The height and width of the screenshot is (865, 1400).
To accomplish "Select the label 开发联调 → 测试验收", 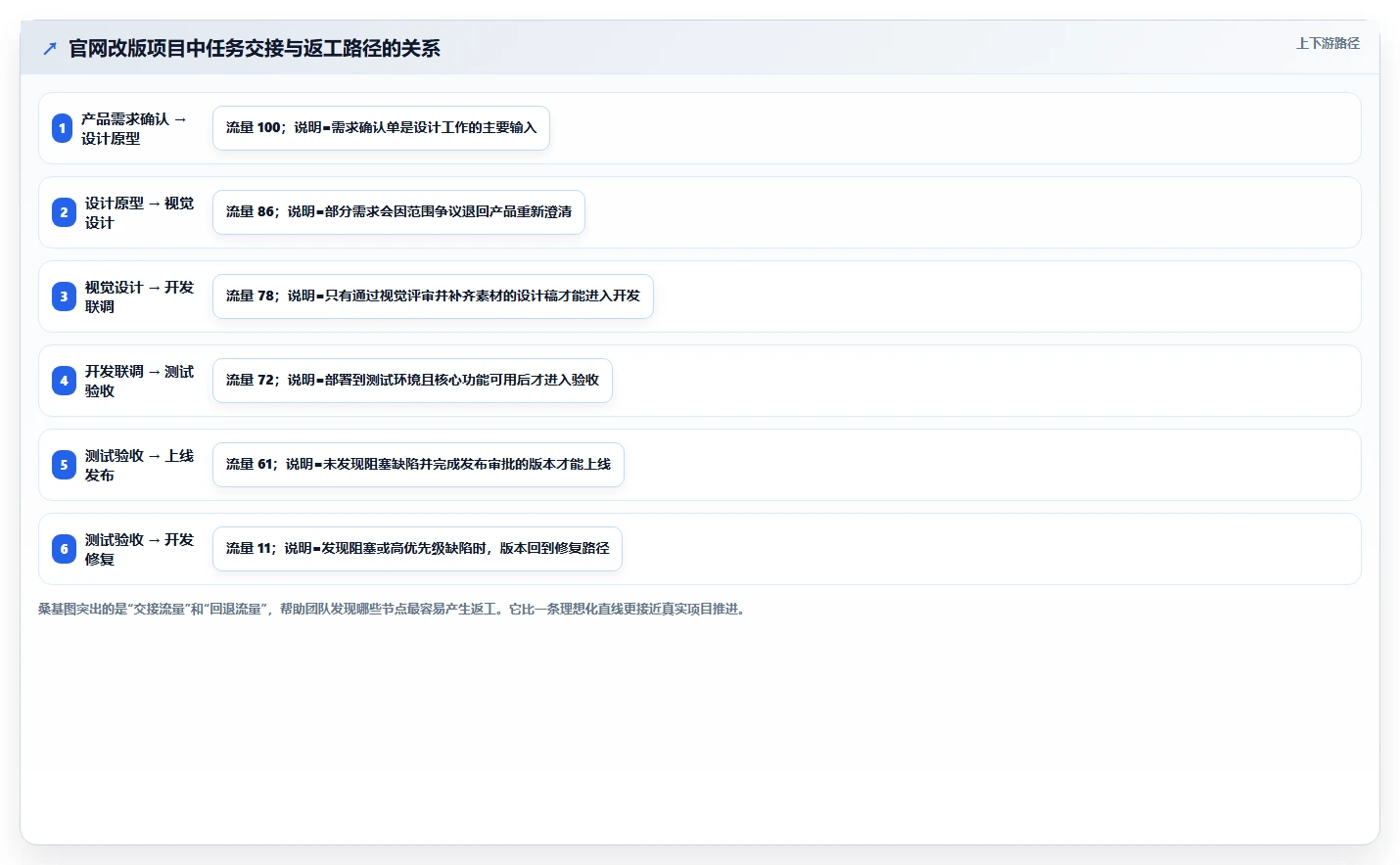I will click(139, 381).
